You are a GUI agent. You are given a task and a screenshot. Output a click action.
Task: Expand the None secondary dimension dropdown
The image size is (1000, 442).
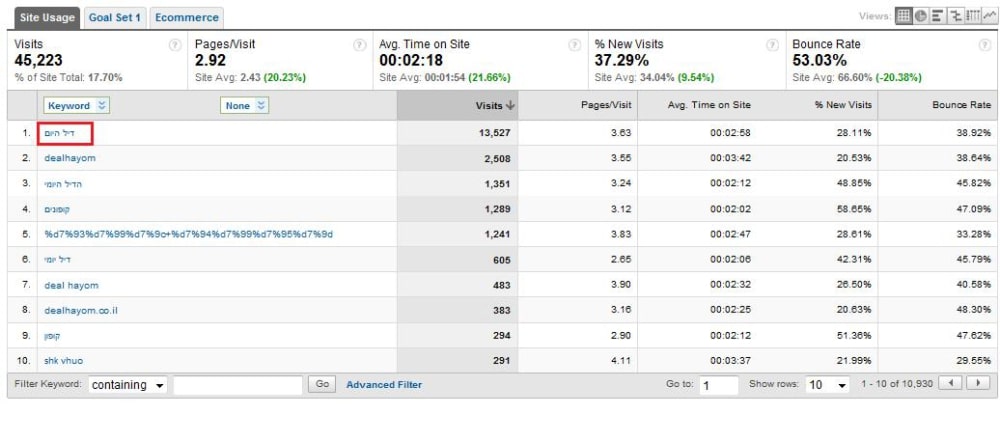coord(244,106)
